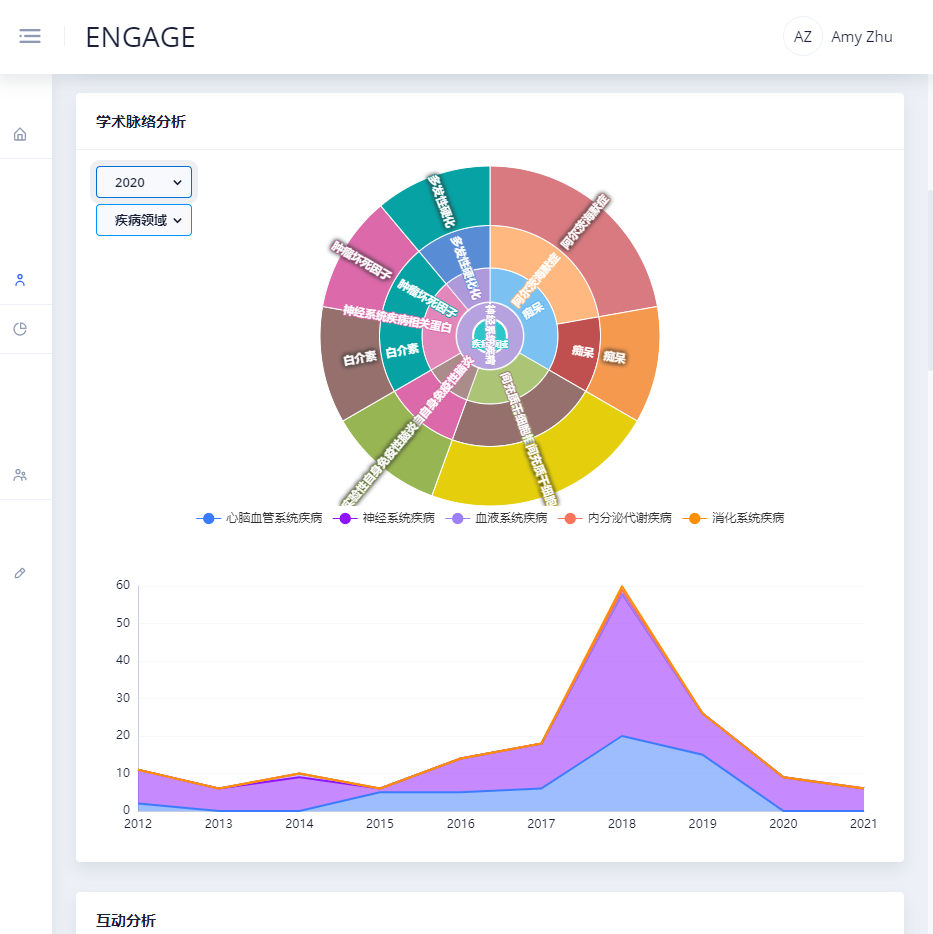Open the group users sidebar icon
The image size is (934, 934).
click(x=20, y=475)
